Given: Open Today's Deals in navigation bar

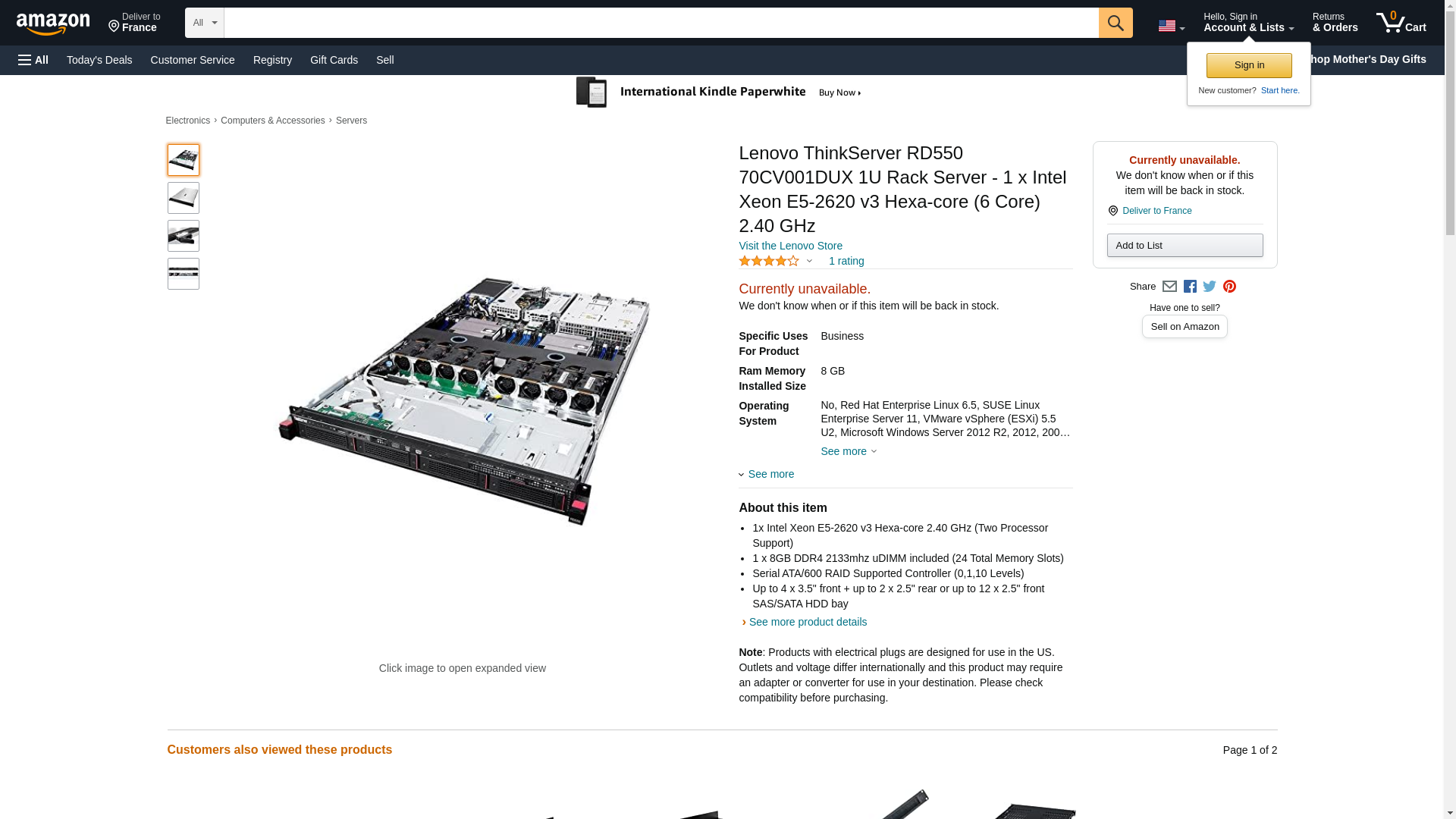Looking at the screenshot, I should (x=99, y=60).
